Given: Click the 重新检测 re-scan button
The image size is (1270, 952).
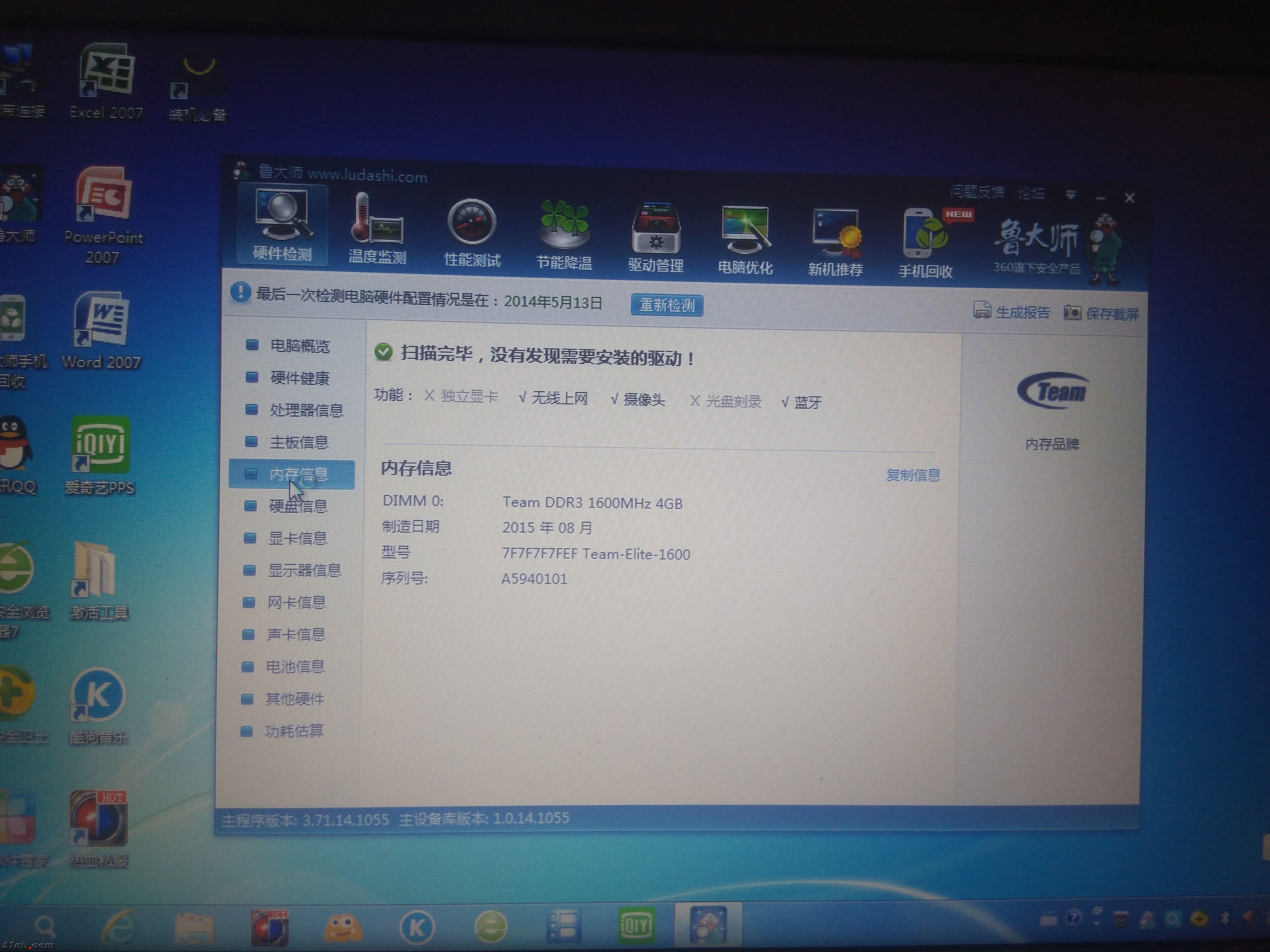Looking at the screenshot, I should point(667,305).
